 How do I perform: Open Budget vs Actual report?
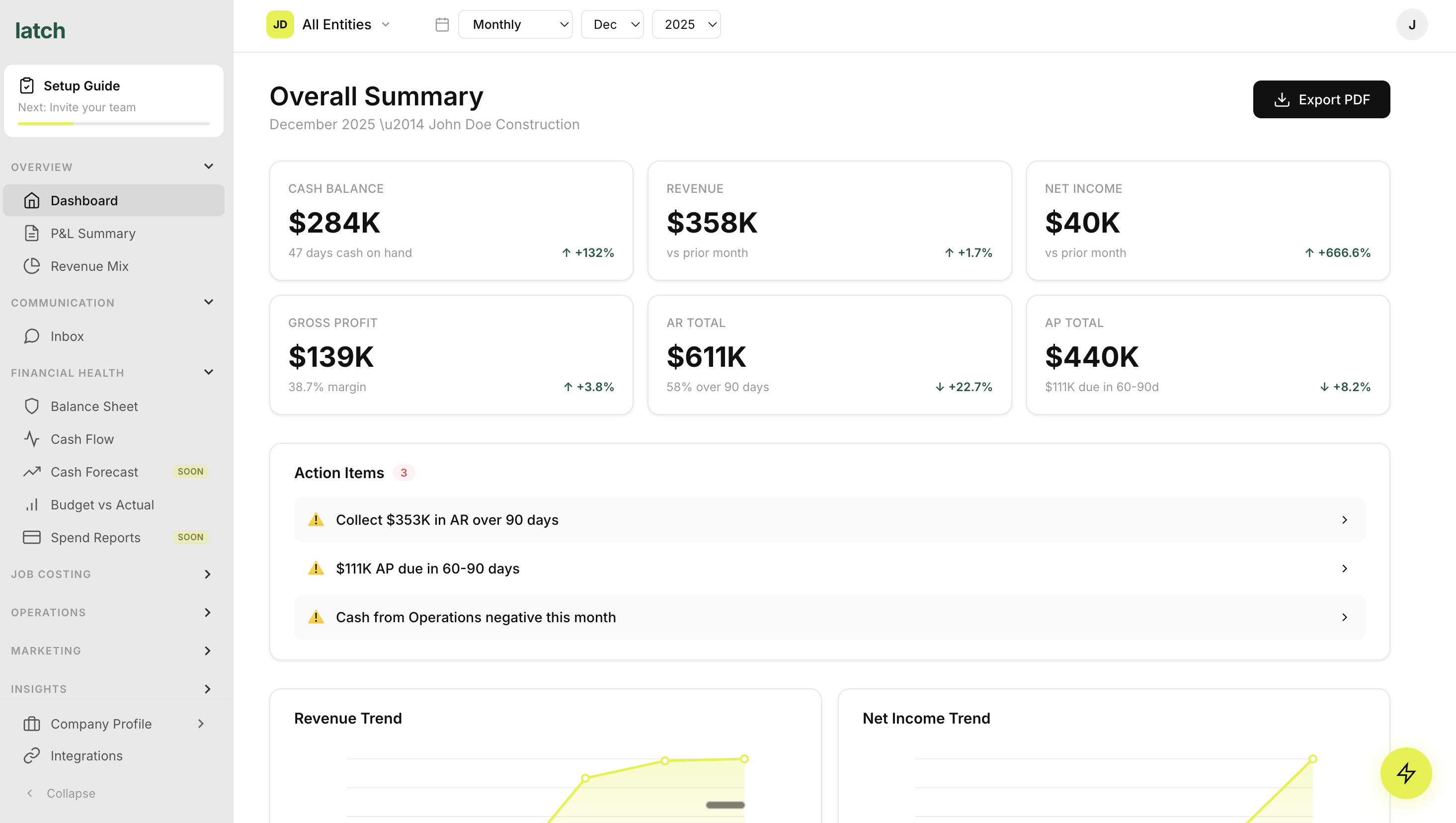[102, 505]
